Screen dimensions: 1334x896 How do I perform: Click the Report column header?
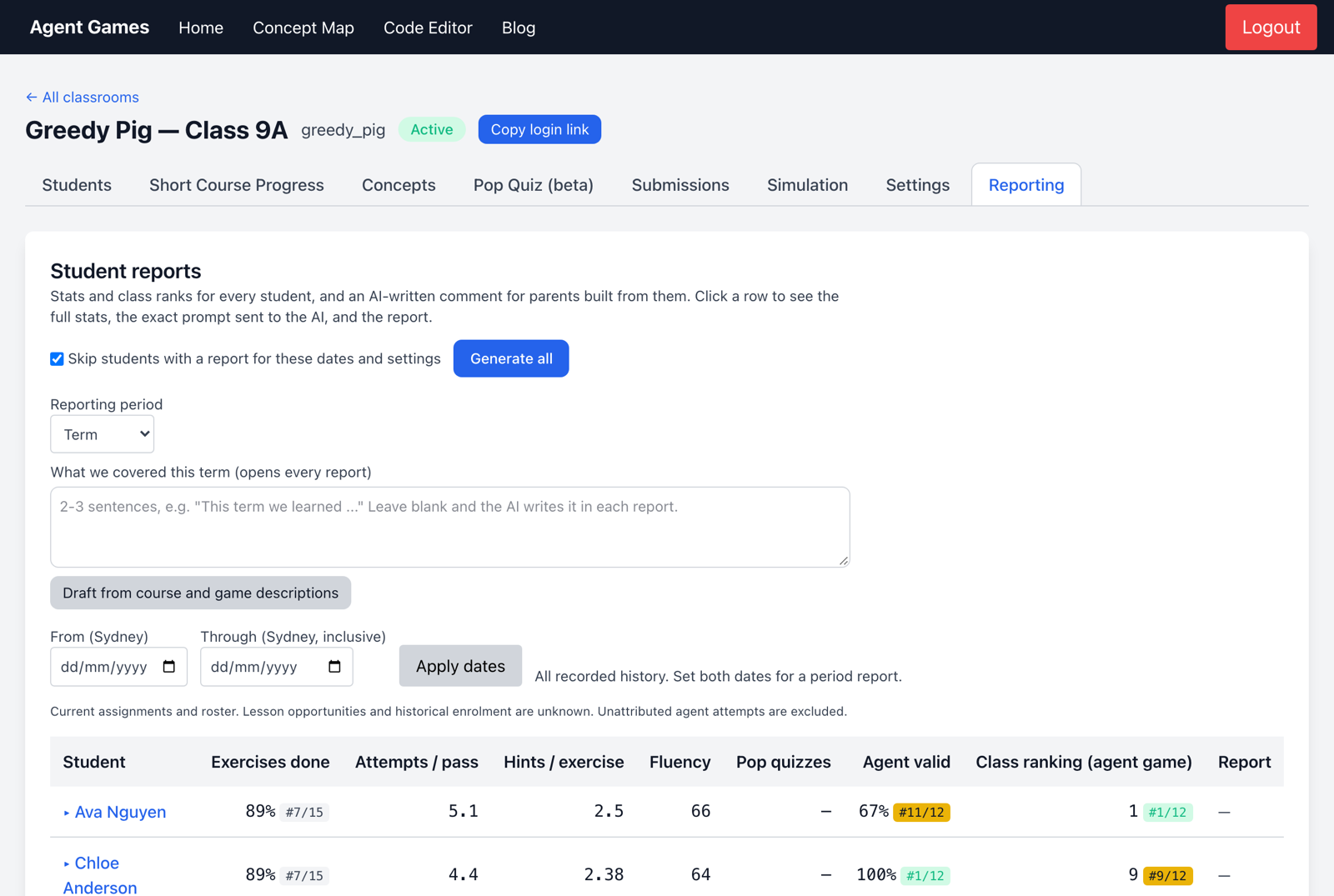[1244, 762]
